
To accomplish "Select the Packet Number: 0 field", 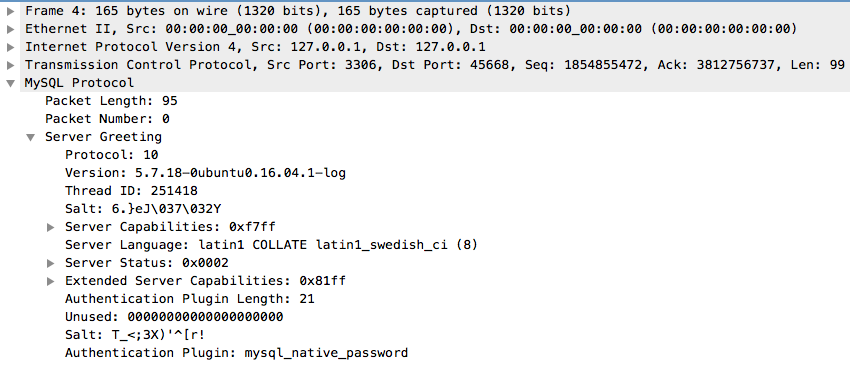I will [x=107, y=119].
